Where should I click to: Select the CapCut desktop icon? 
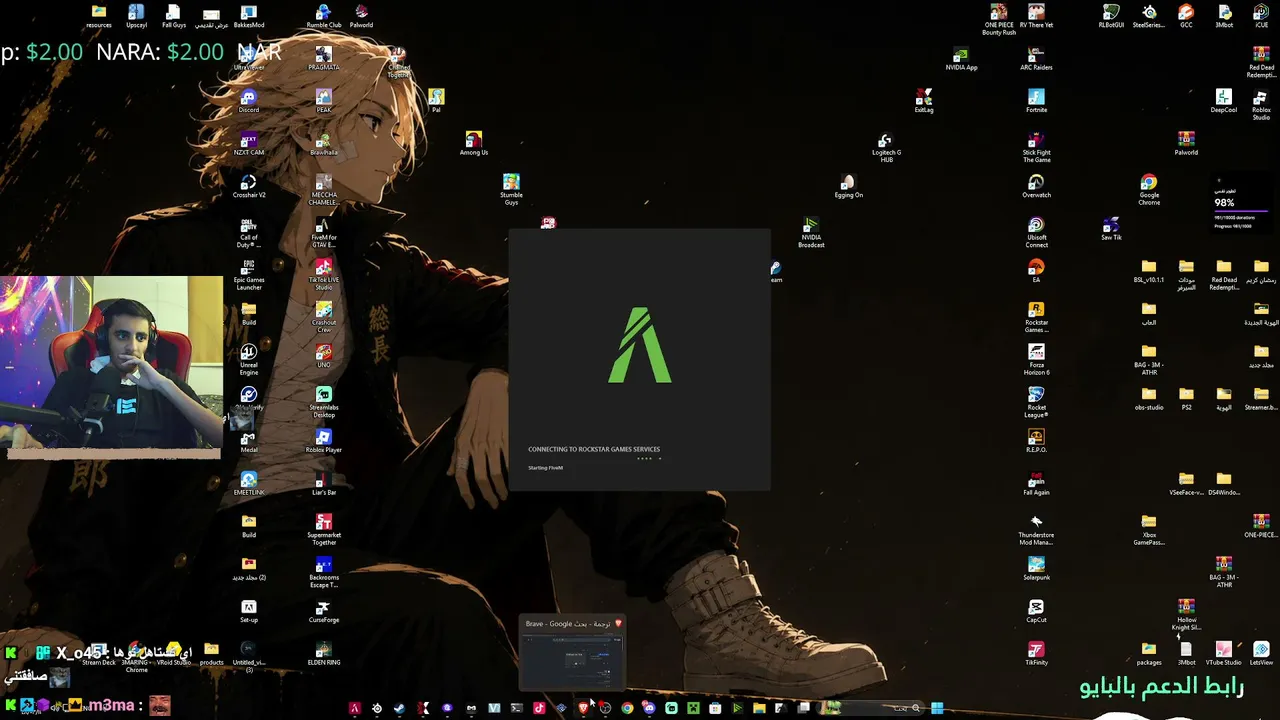tap(1036, 611)
